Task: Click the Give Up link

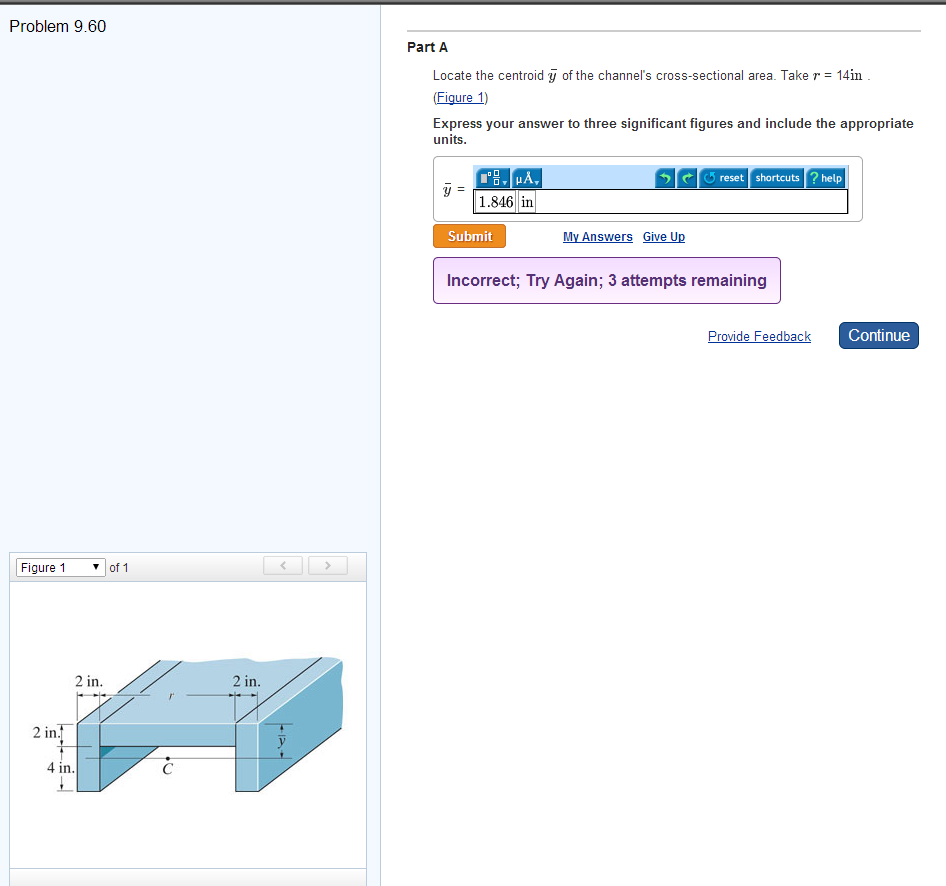Action: coord(663,236)
